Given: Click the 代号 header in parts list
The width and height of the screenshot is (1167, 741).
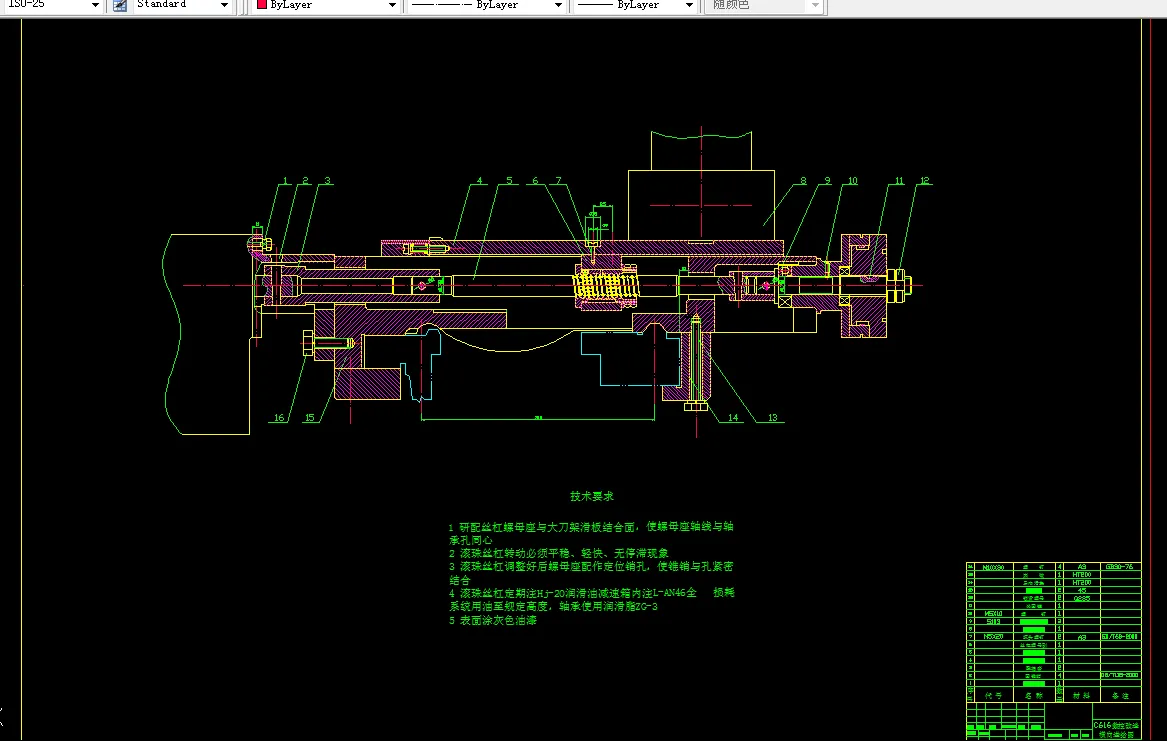Looking at the screenshot, I should (993, 696).
